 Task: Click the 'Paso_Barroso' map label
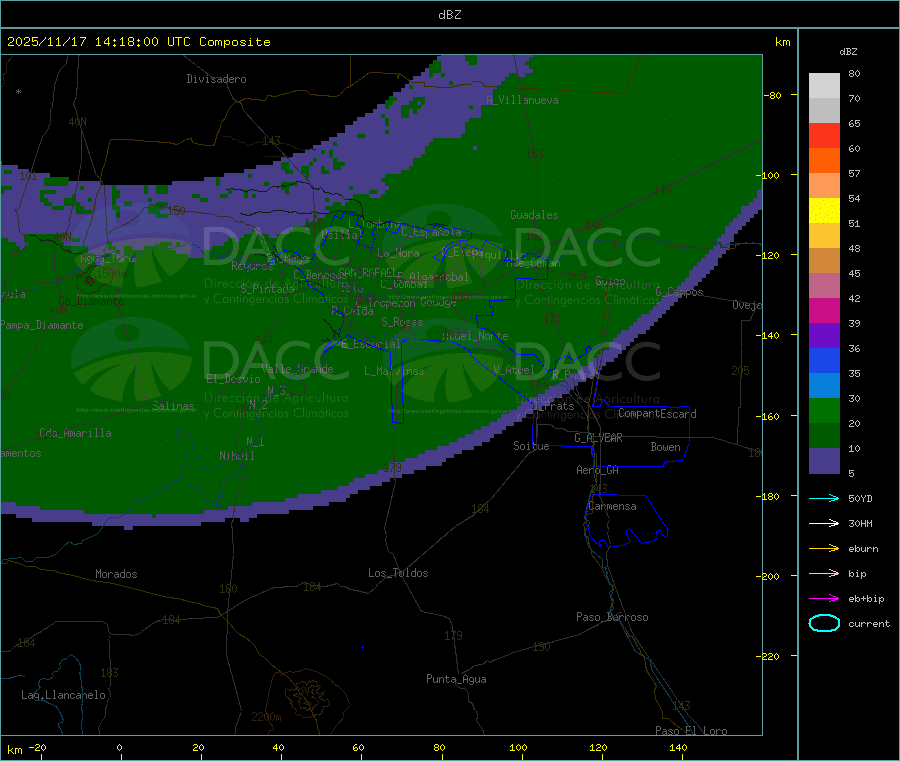(x=612, y=617)
